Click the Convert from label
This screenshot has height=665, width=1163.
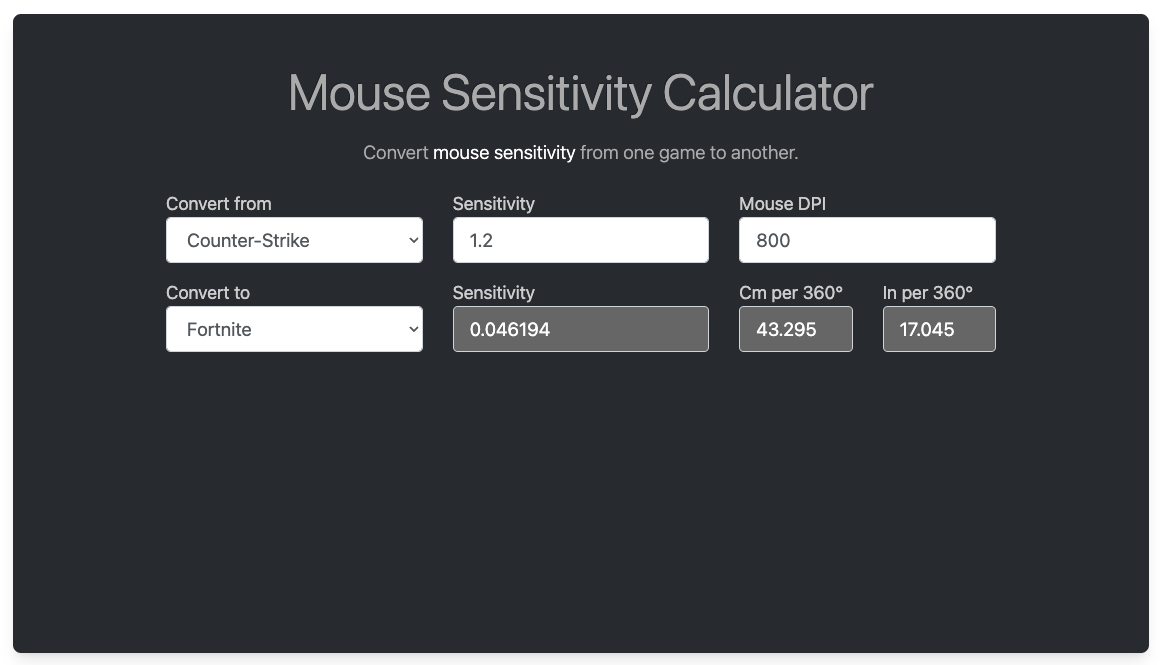click(219, 204)
